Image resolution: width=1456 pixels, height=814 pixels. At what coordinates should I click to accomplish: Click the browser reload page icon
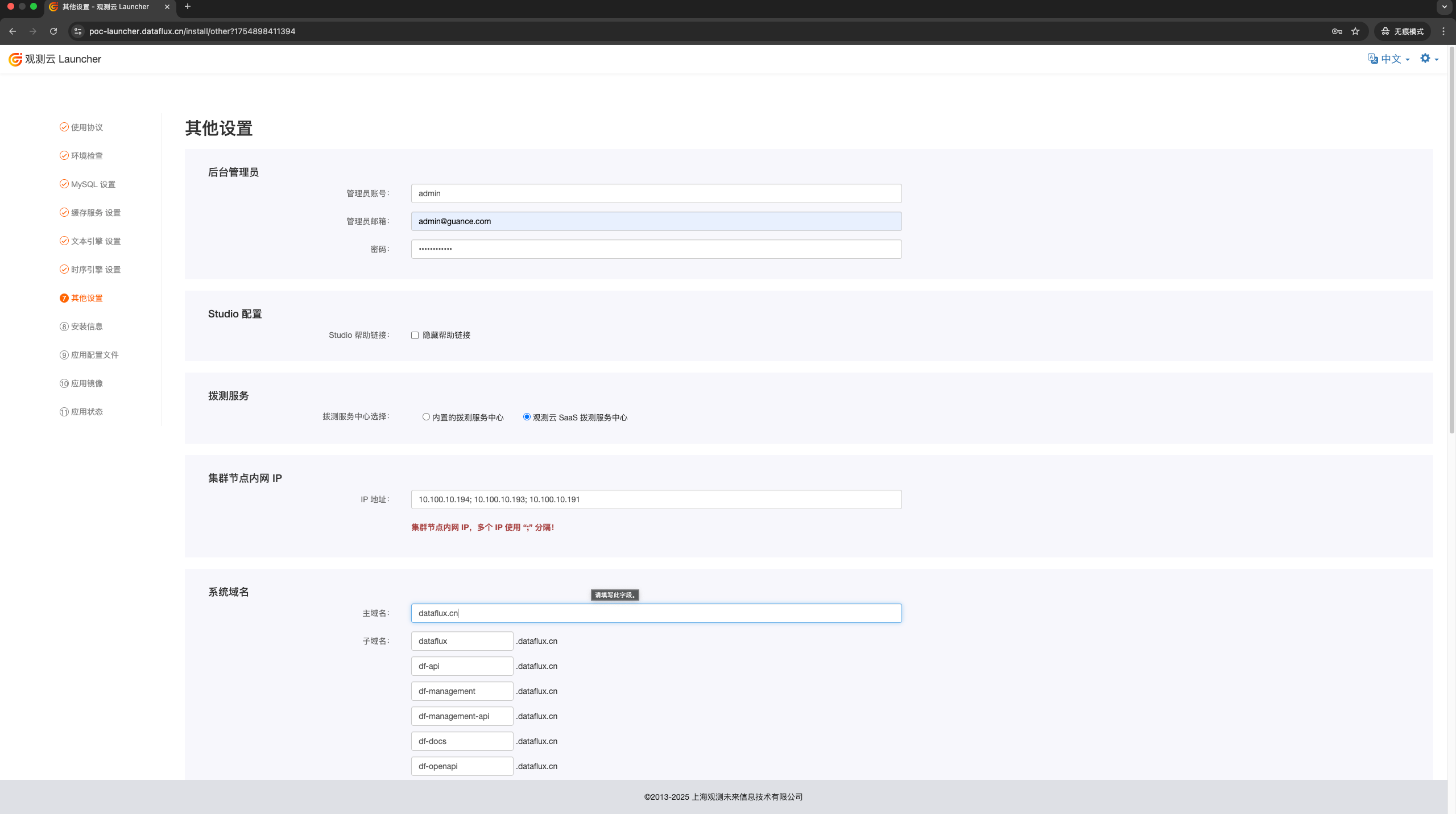click(53, 31)
